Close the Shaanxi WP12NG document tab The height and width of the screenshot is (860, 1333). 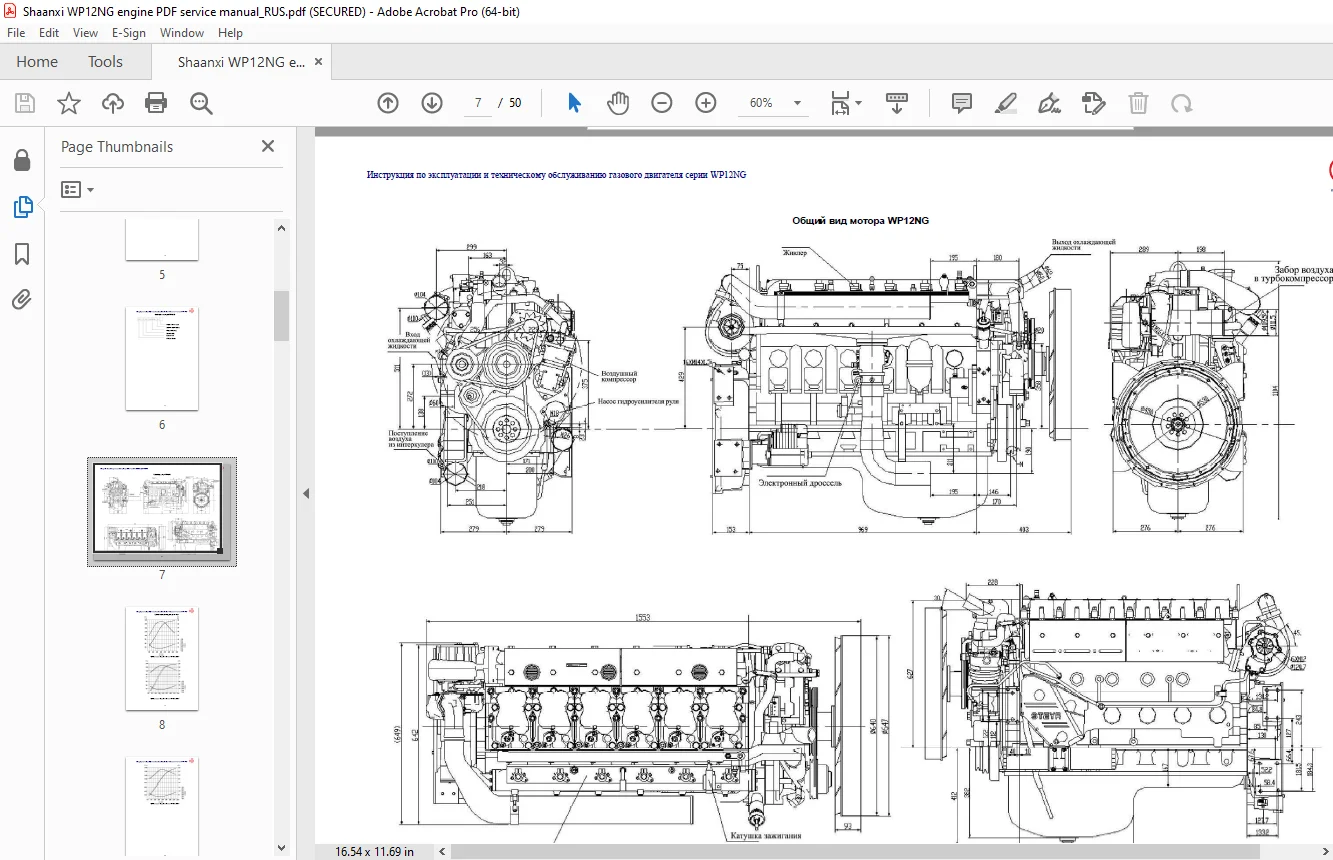click(x=319, y=62)
